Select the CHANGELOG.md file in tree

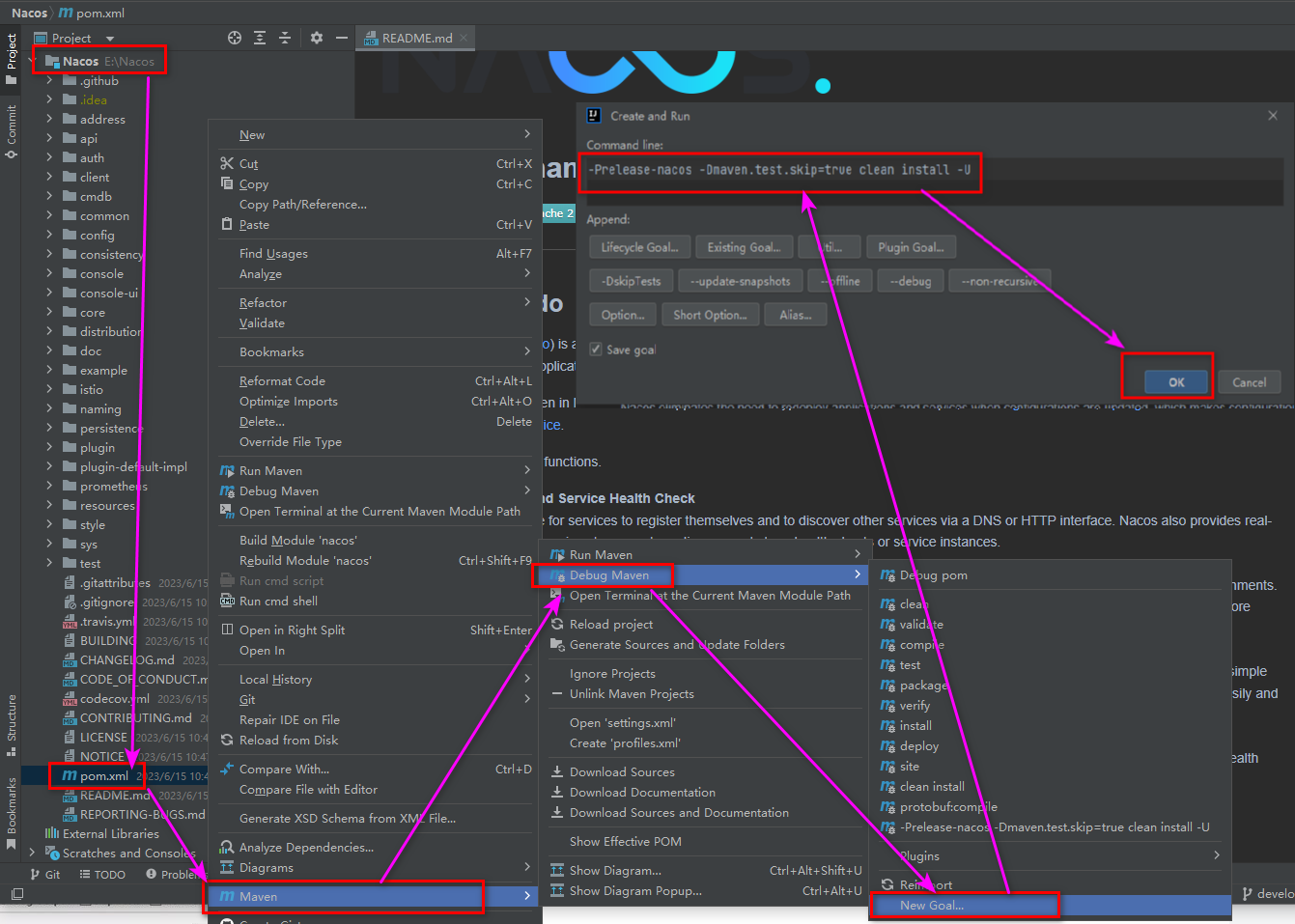127,660
